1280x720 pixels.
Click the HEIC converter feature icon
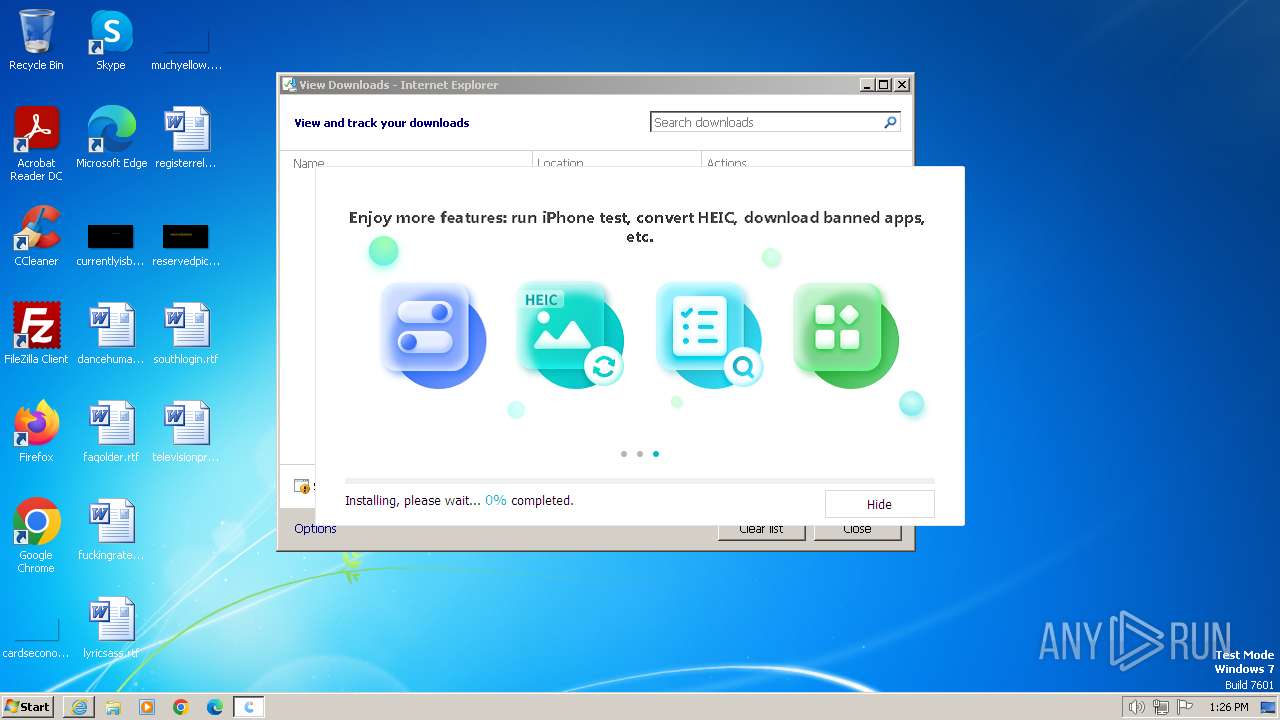(x=571, y=334)
